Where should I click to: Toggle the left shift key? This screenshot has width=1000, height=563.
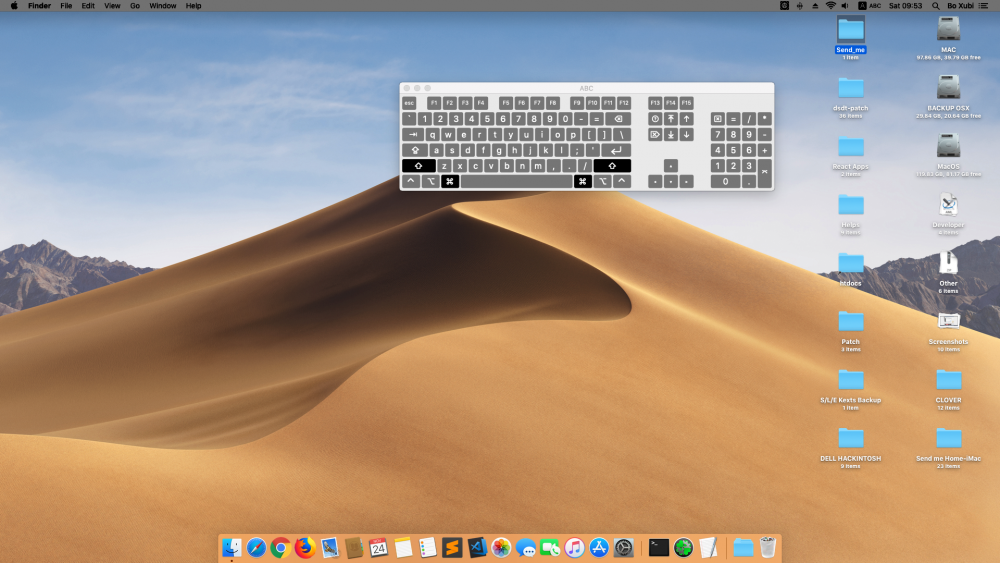tap(418, 166)
